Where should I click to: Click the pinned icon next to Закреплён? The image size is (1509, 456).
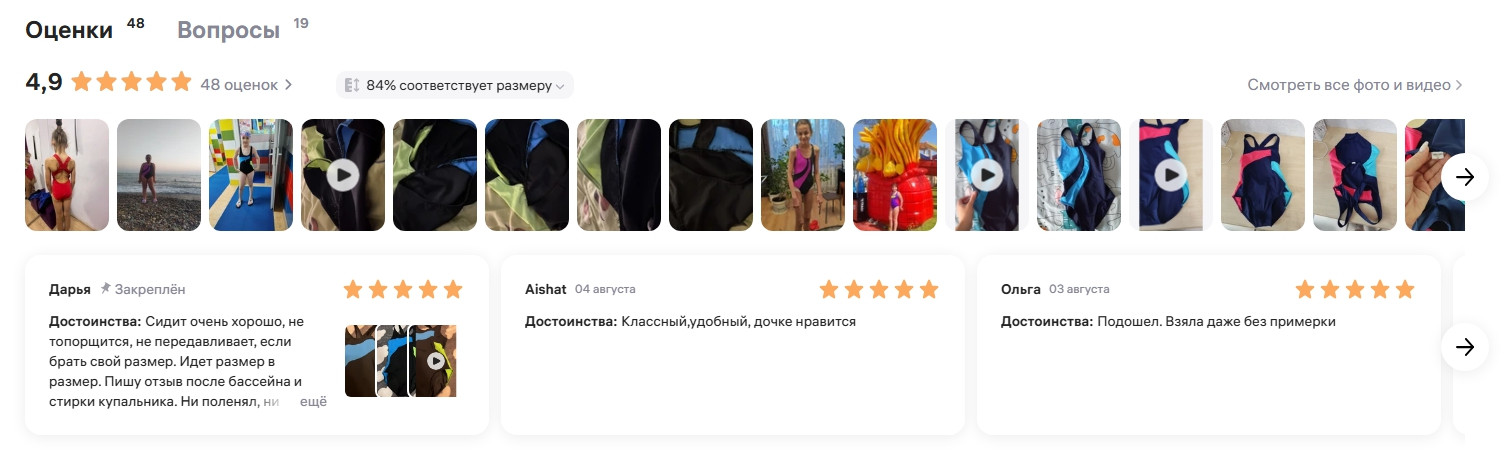coord(106,289)
